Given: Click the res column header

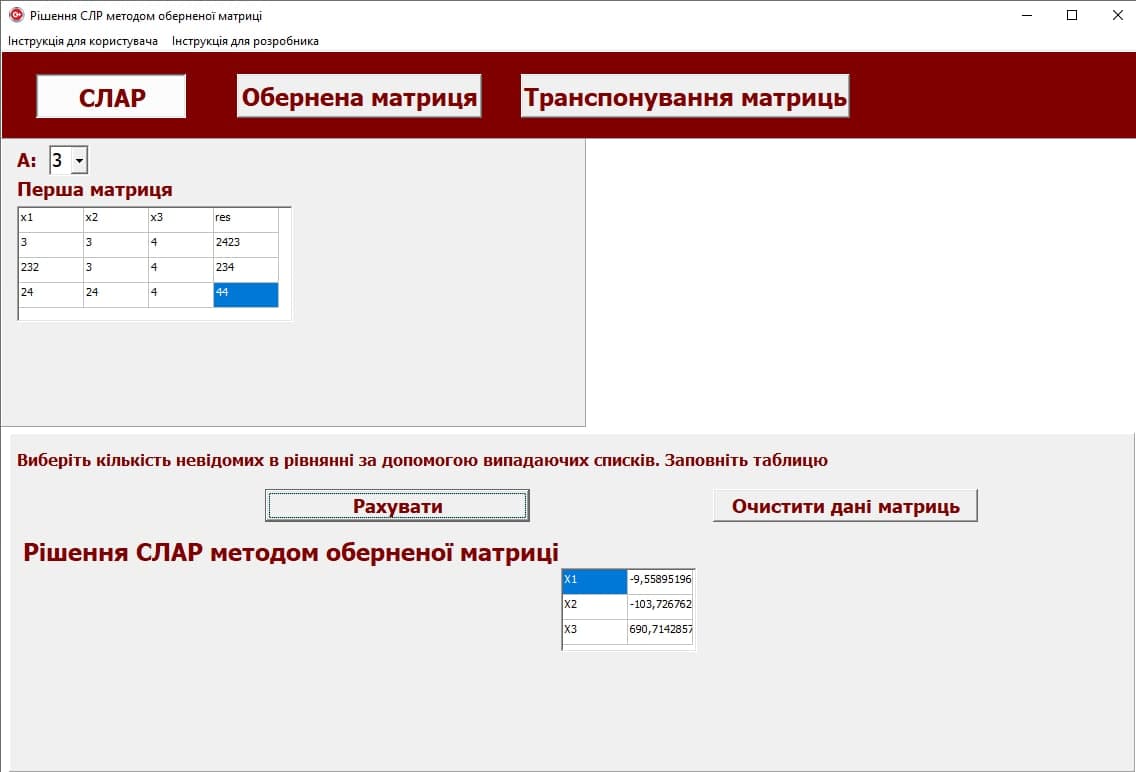Looking at the screenshot, I should coord(246,219).
